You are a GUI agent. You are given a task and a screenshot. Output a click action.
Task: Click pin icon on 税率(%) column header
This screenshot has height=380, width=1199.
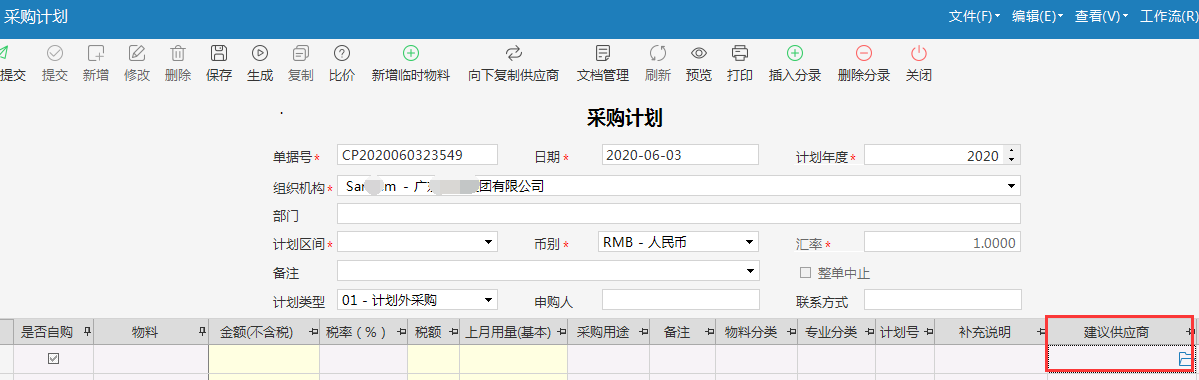(x=401, y=332)
